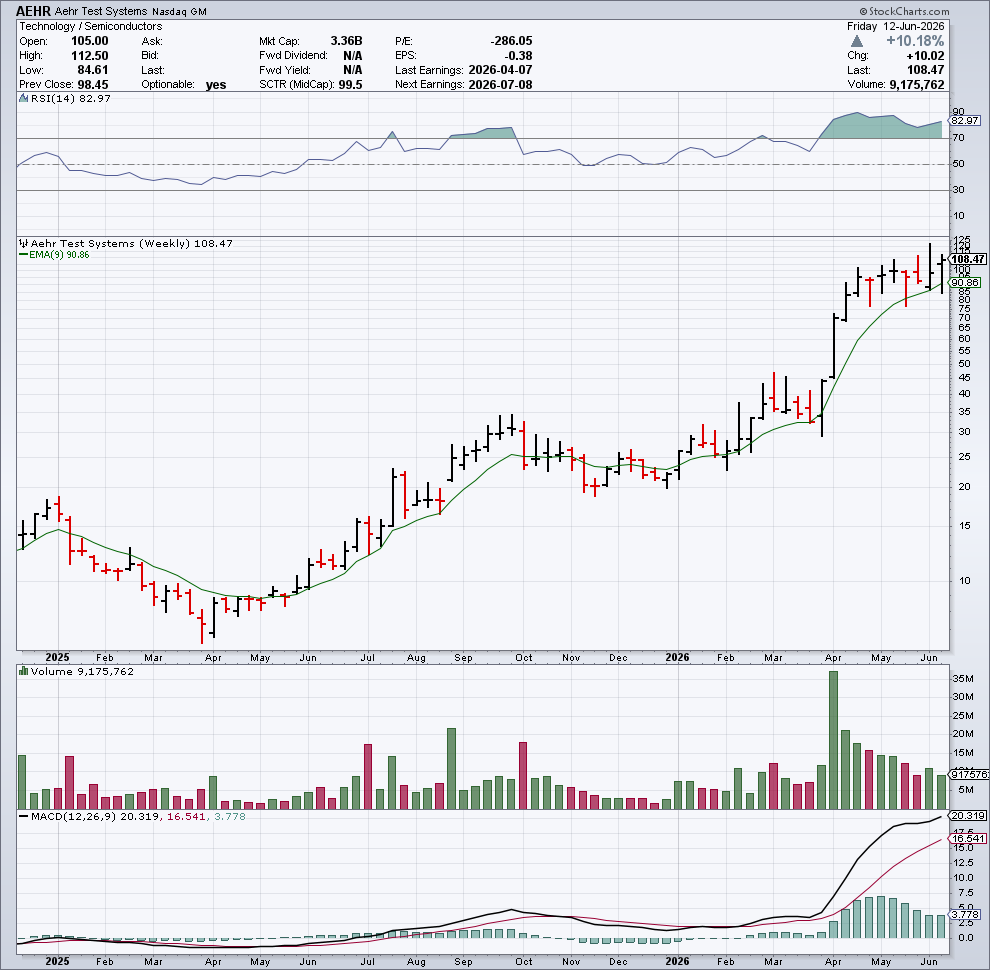Click the 16.541 signal line value tag

pos(968,839)
